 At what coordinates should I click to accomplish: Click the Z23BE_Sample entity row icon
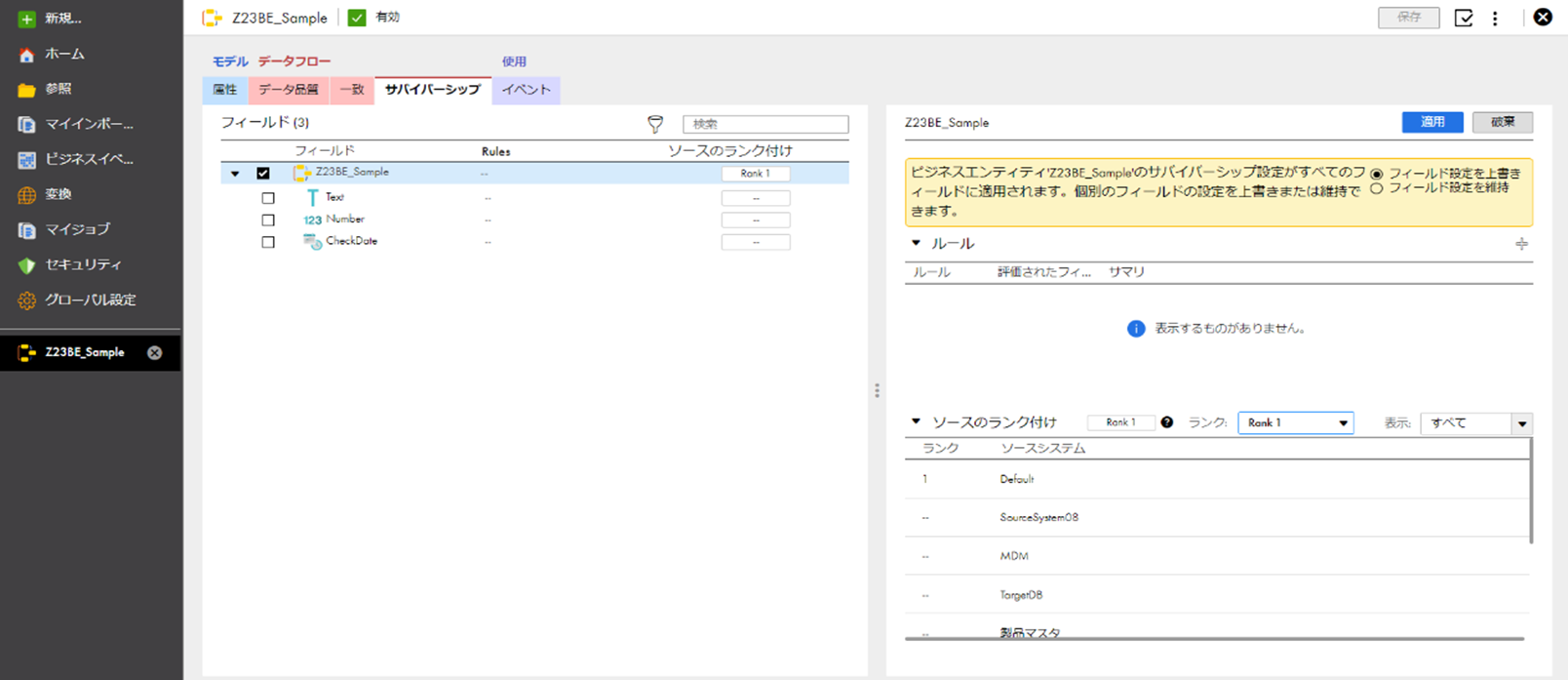(302, 173)
